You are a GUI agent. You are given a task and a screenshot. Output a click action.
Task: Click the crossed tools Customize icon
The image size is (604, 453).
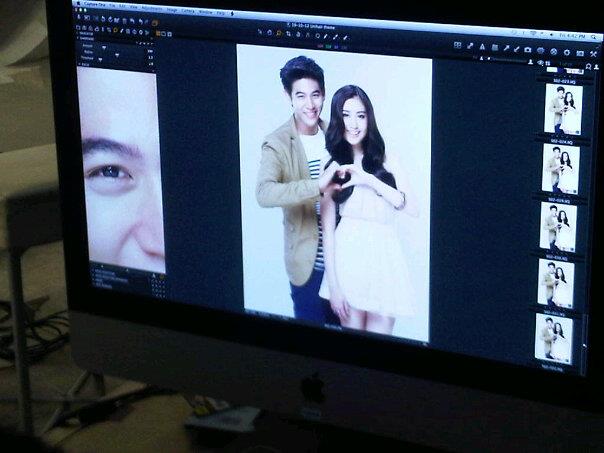click(x=593, y=54)
